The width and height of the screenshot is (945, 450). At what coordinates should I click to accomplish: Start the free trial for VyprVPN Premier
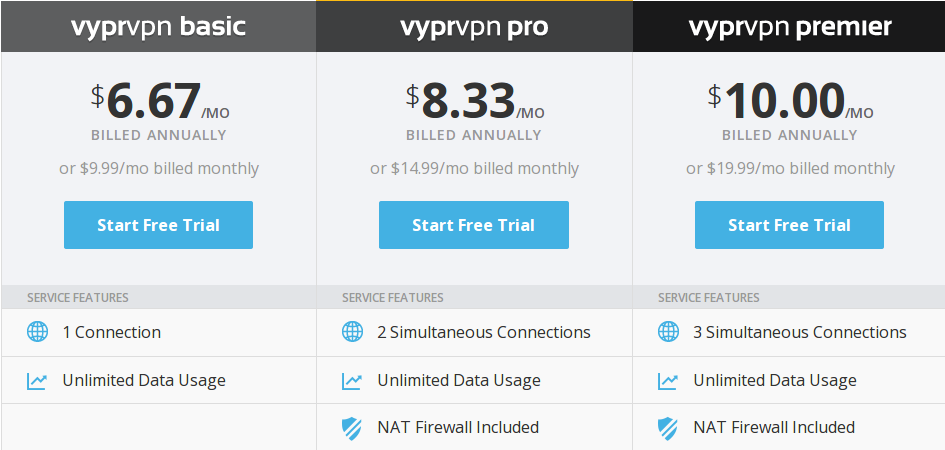tap(790, 225)
